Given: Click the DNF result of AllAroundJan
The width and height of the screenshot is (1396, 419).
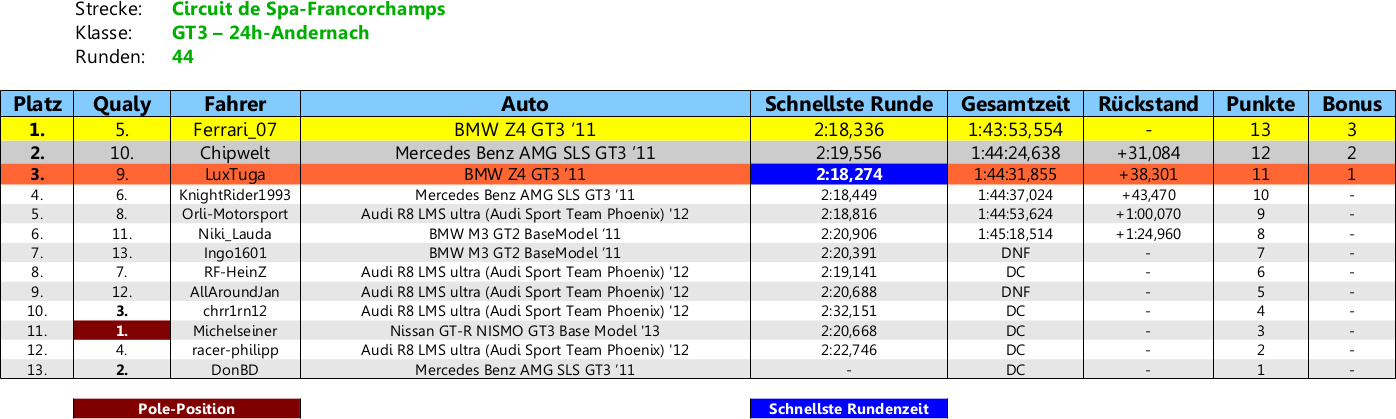Looking at the screenshot, I should pos(1016,292).
